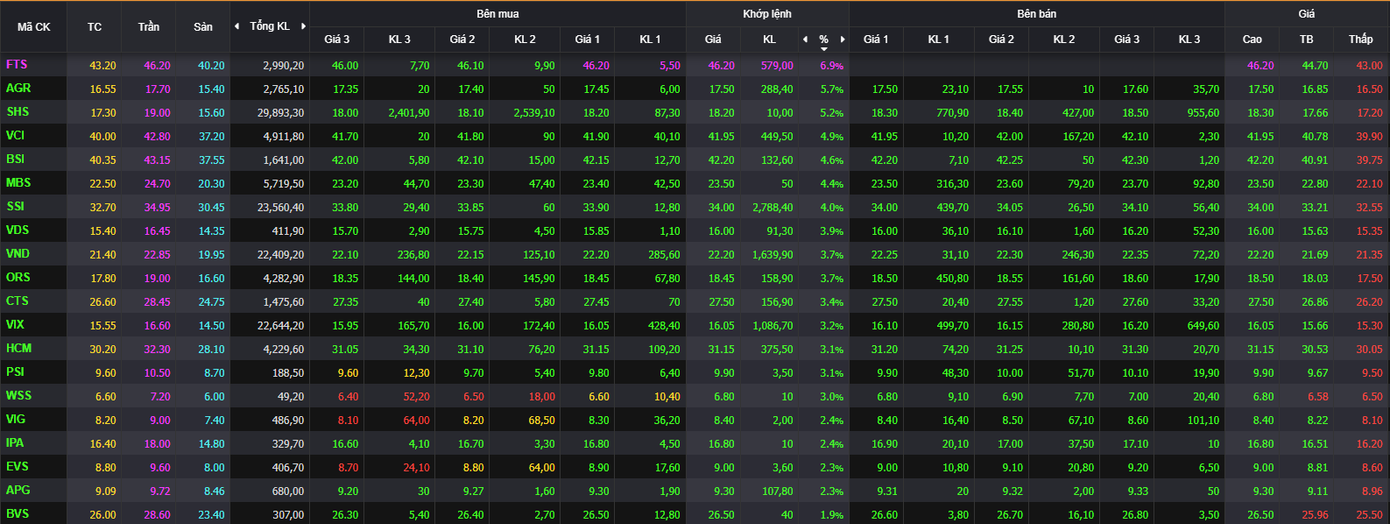Click the Tổng KL column header label
This screenshot has height=524, width=1390.
pos(269,26)
